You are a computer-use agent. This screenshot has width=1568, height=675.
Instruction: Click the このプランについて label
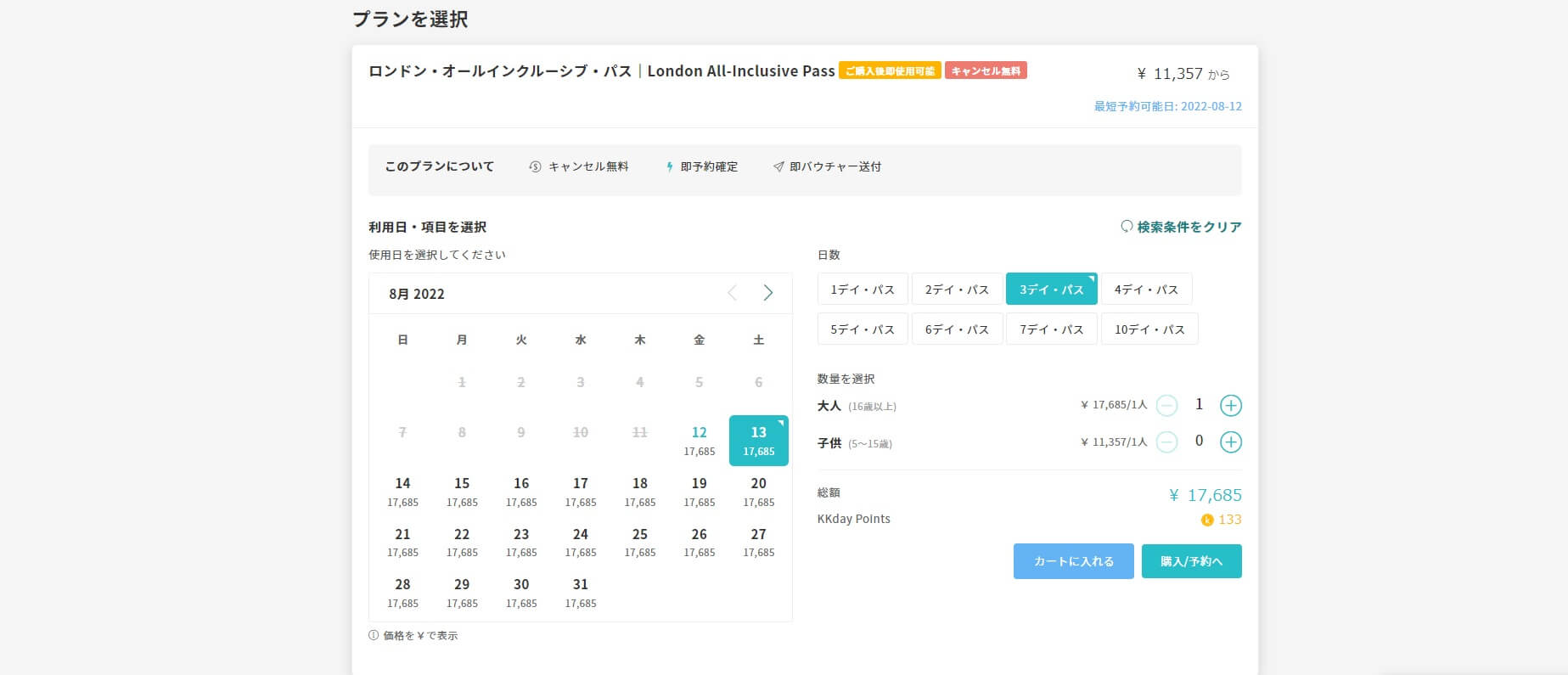440,167
